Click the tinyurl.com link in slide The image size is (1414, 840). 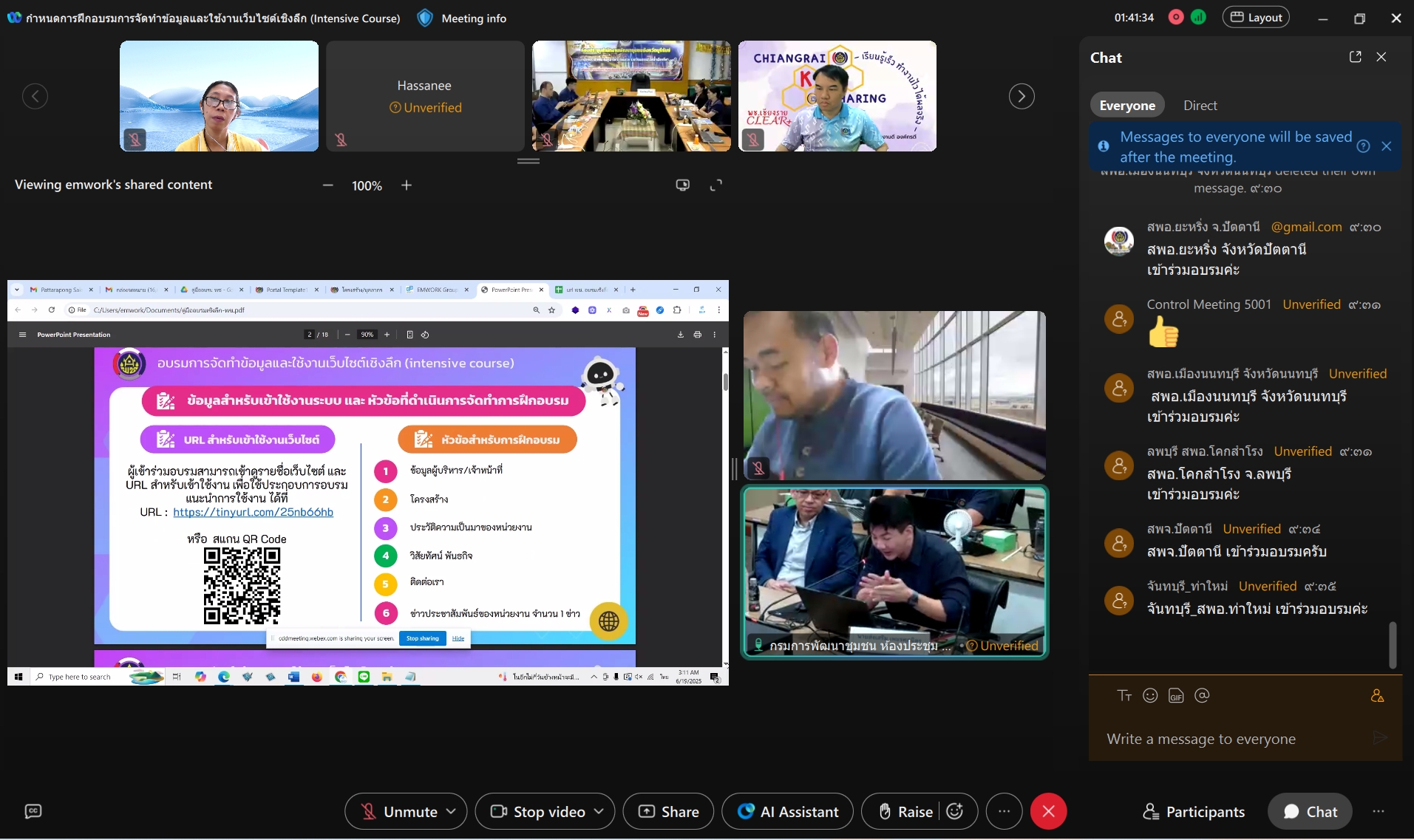click(253, 511)
